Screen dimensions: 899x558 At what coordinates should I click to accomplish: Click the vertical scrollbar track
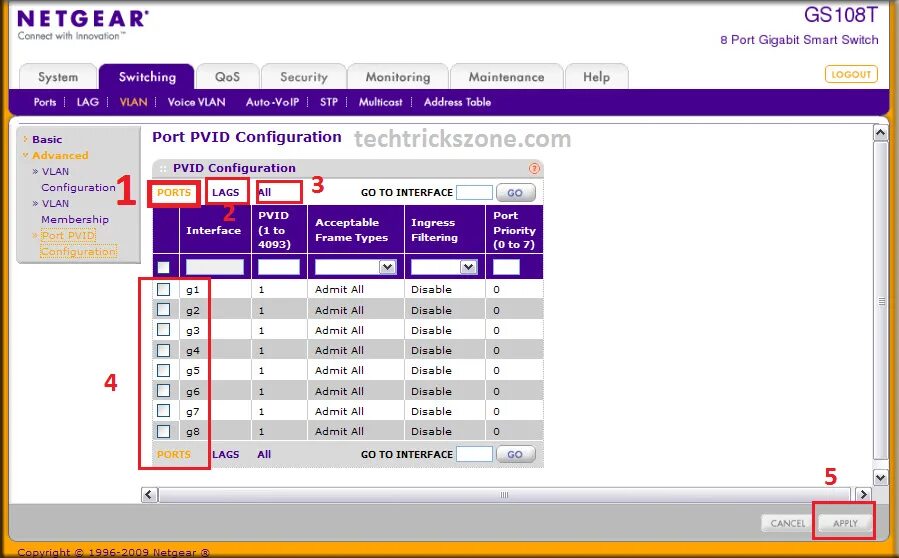pyautogui.click(x=880, y=301)
